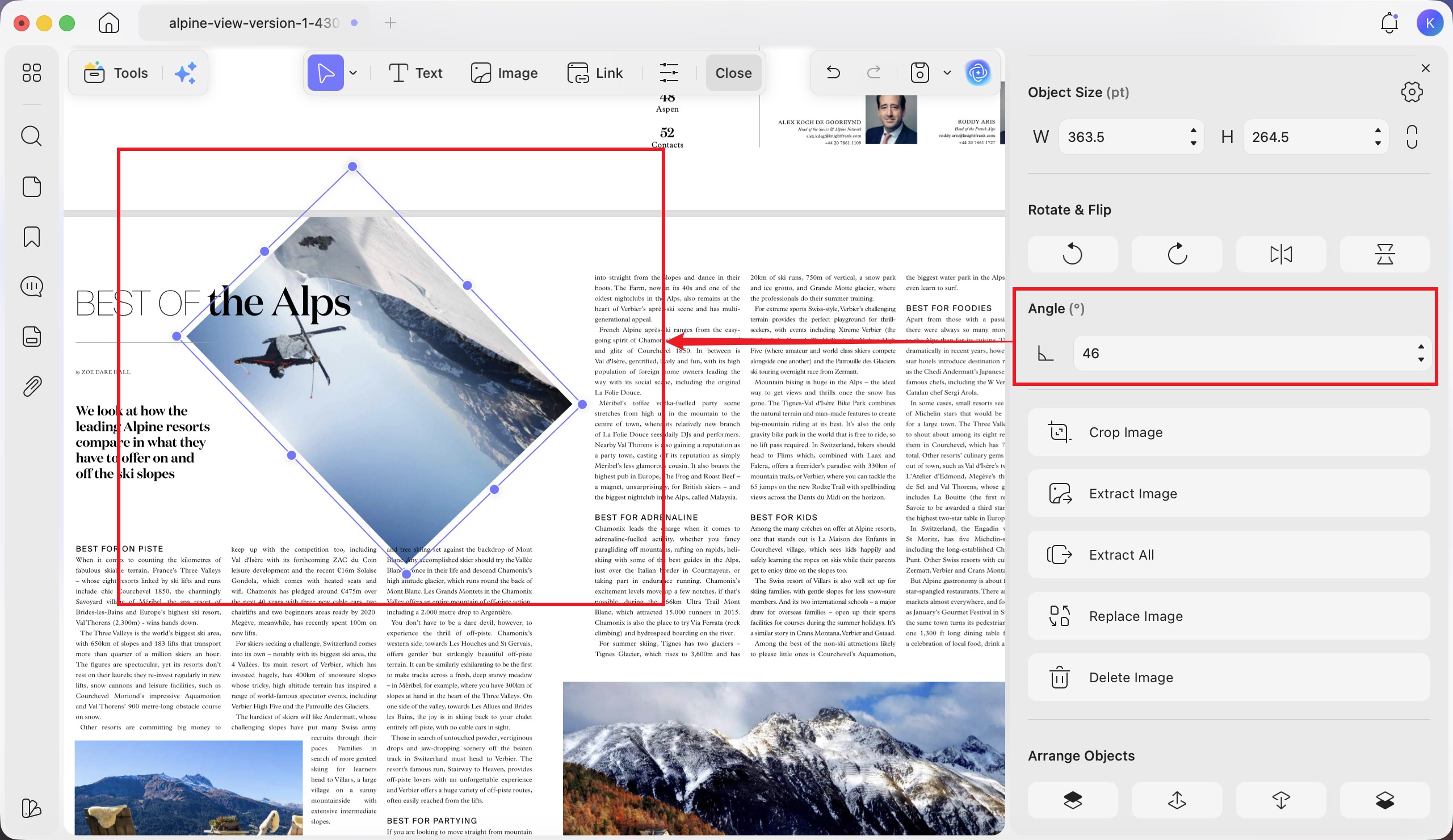Open the comments icon in left sidebar
This screenshot has width=1453, height=840.
pos(32,287)
